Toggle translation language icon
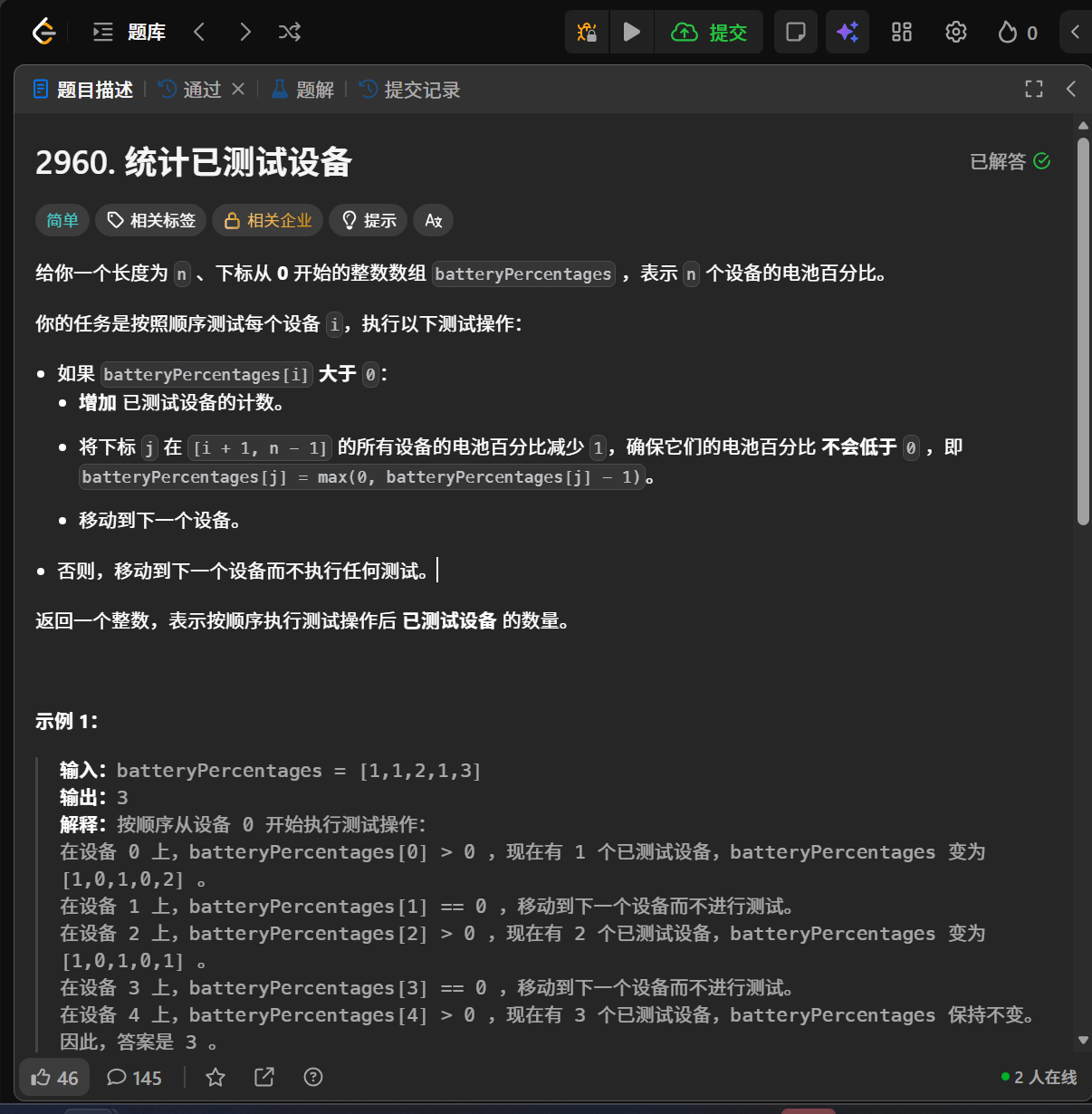Image resolution: width=1092 pixels, height=1114 pixels. [434, 220]
